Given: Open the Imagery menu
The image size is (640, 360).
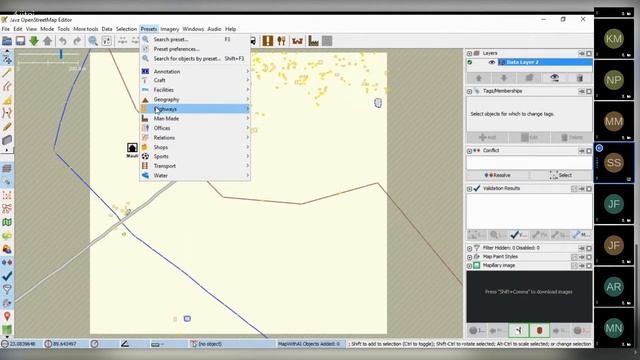Looking at the screenshot, I should 169,29.
